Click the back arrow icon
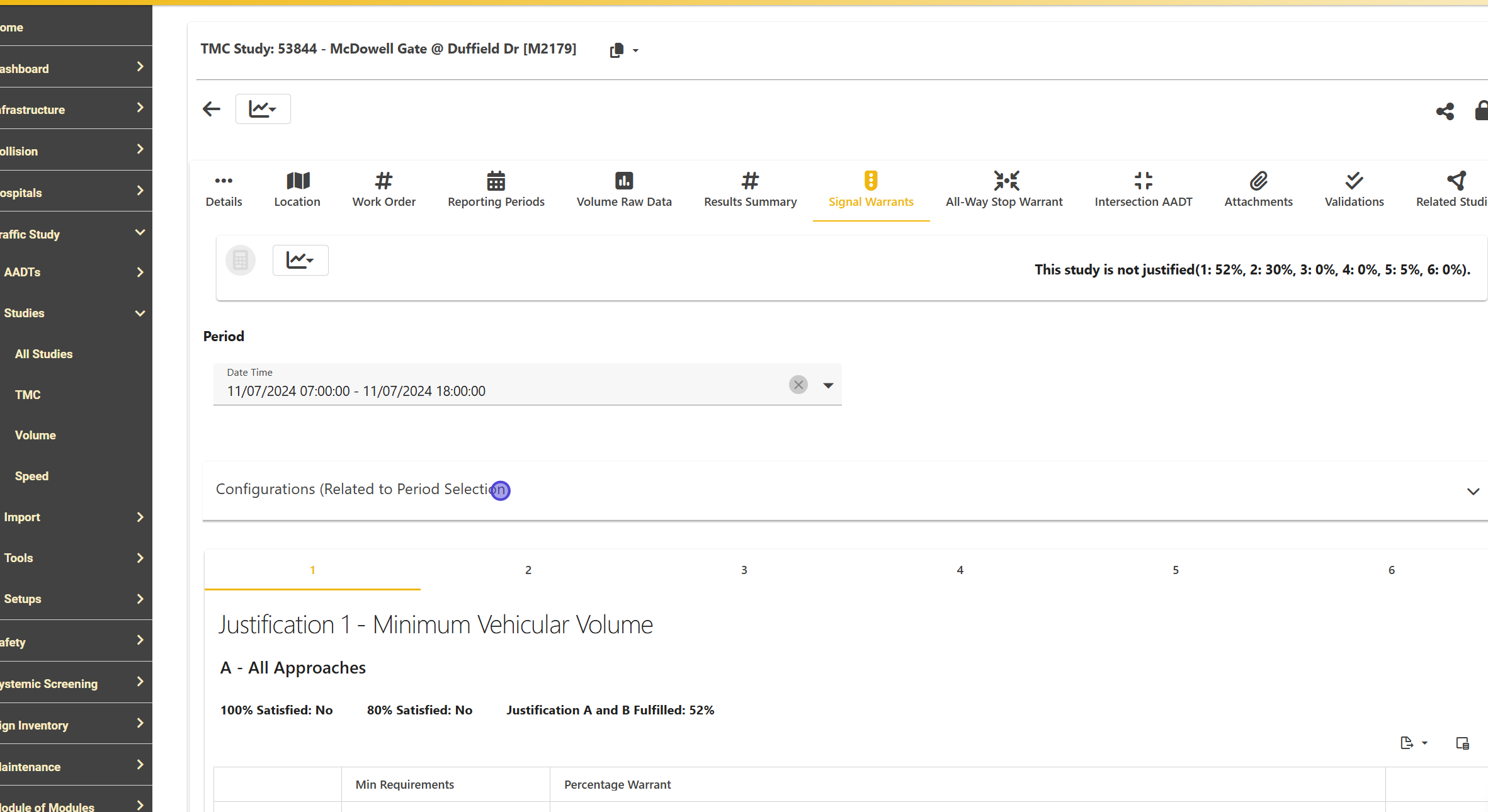 click(x=212, y=109)
